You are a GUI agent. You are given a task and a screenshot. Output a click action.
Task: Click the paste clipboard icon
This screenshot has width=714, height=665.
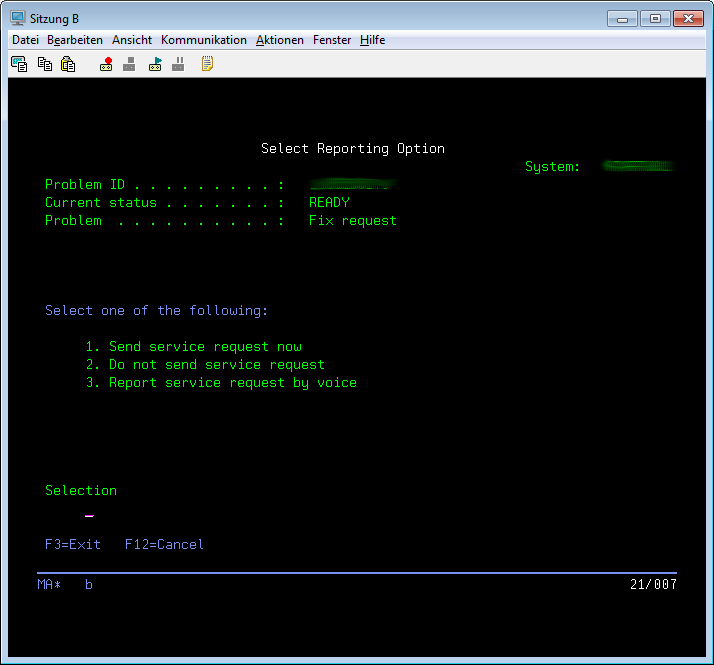pos(68,64)
